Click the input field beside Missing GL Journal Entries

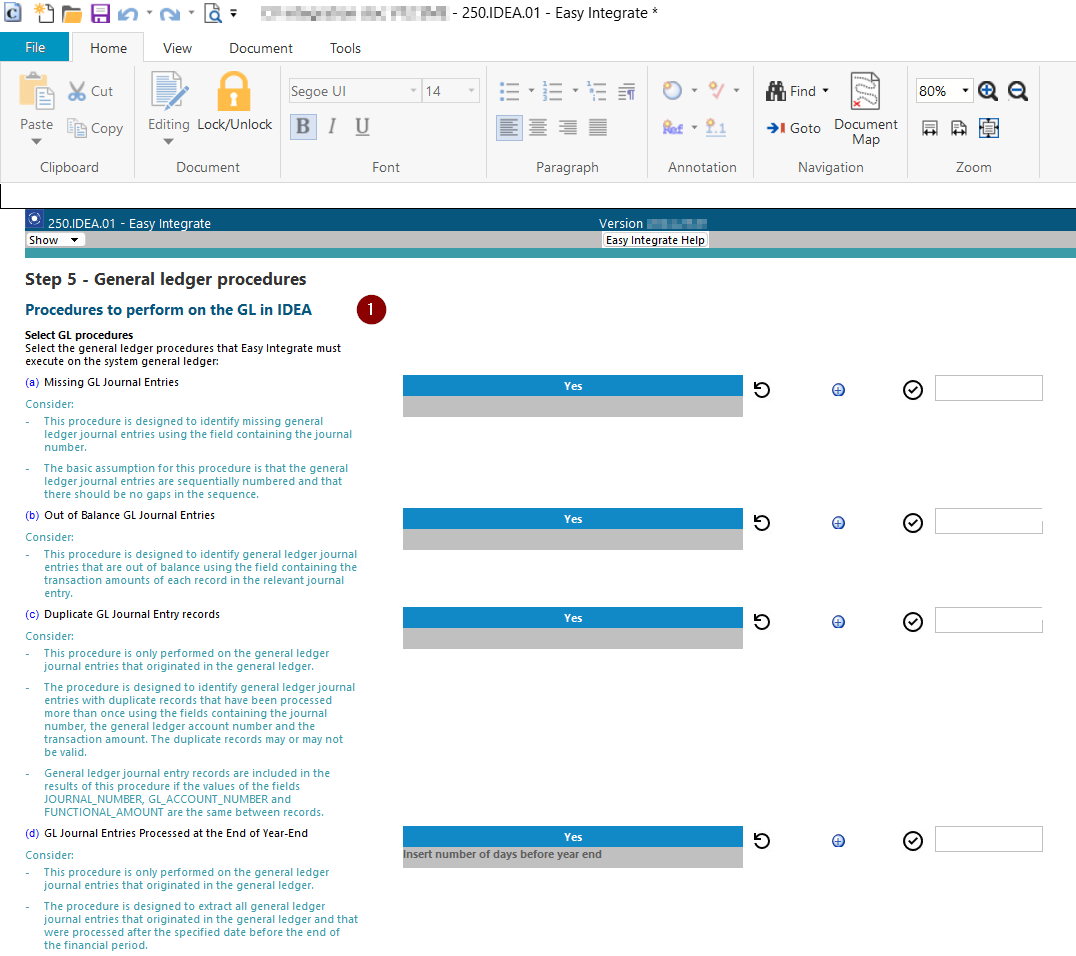(x=988, y=388)
